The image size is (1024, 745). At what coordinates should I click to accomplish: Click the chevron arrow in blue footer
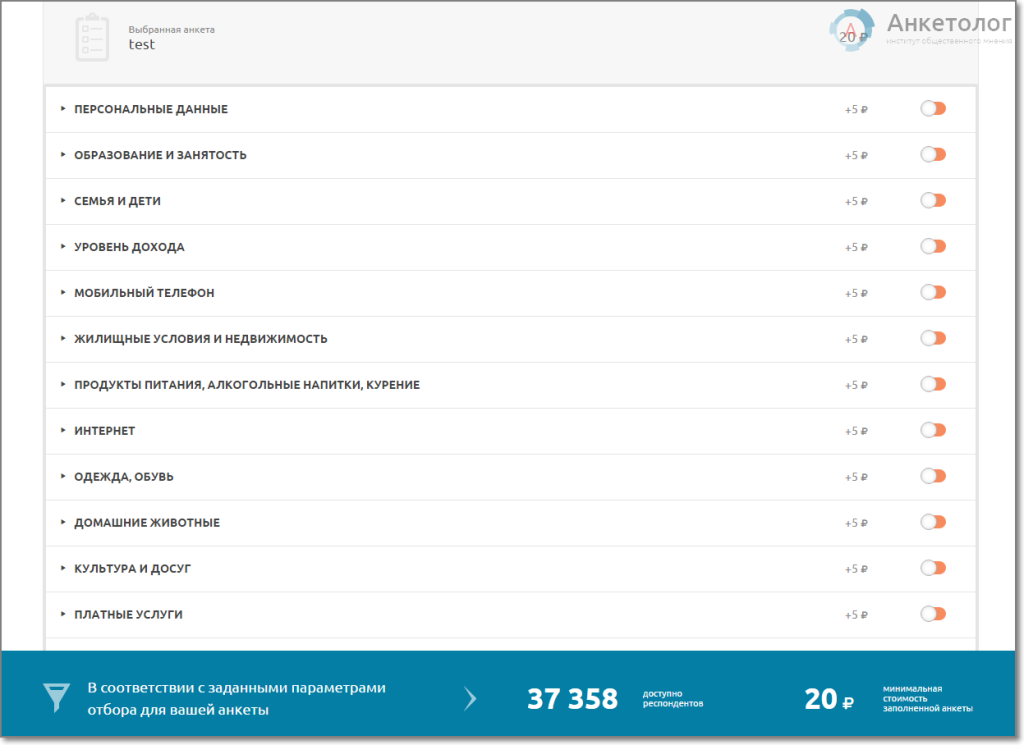point(470,698)
